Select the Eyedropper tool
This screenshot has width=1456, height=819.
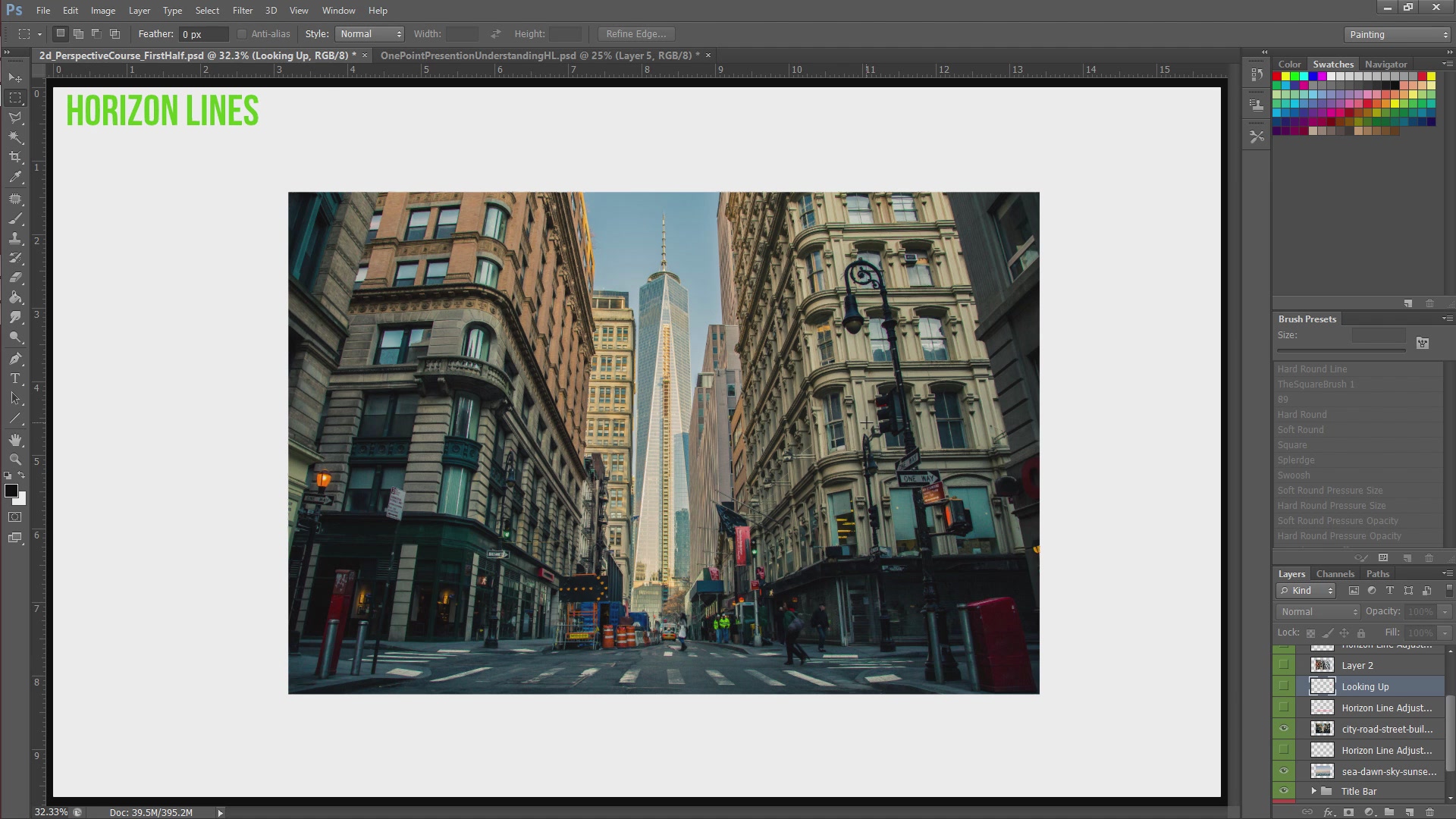tap(15, 177)
